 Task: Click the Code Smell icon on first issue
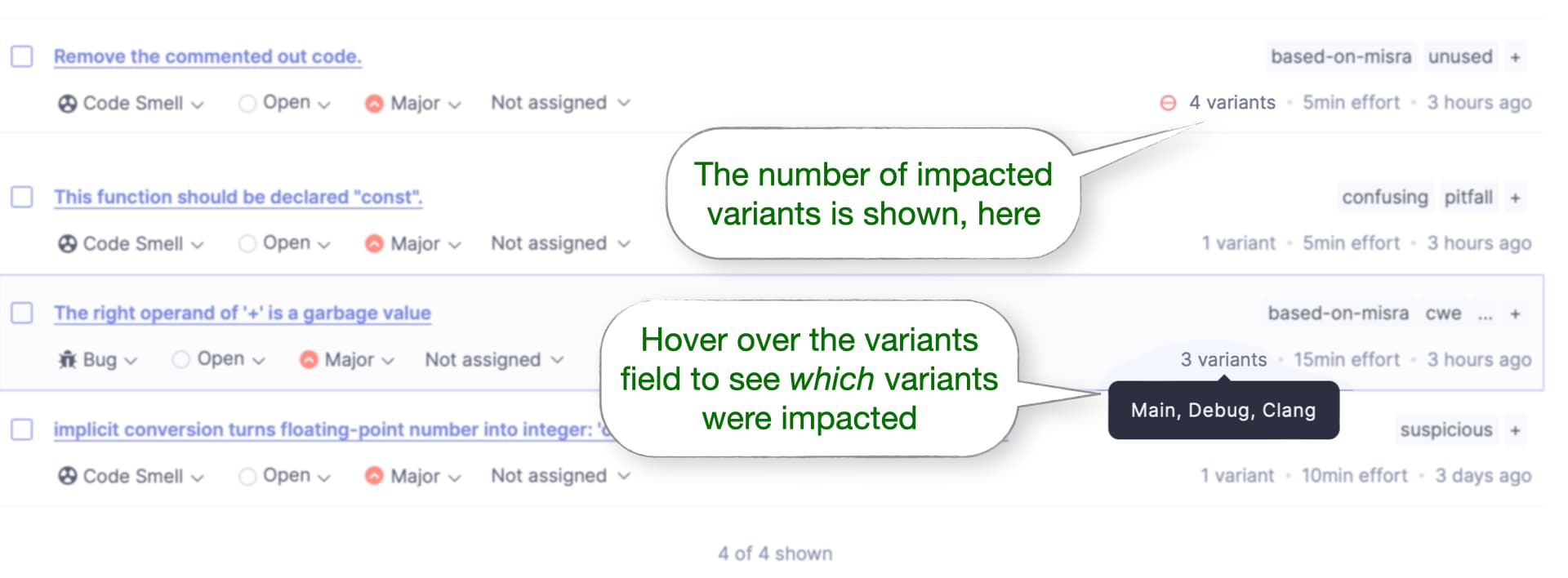(66, 103)
